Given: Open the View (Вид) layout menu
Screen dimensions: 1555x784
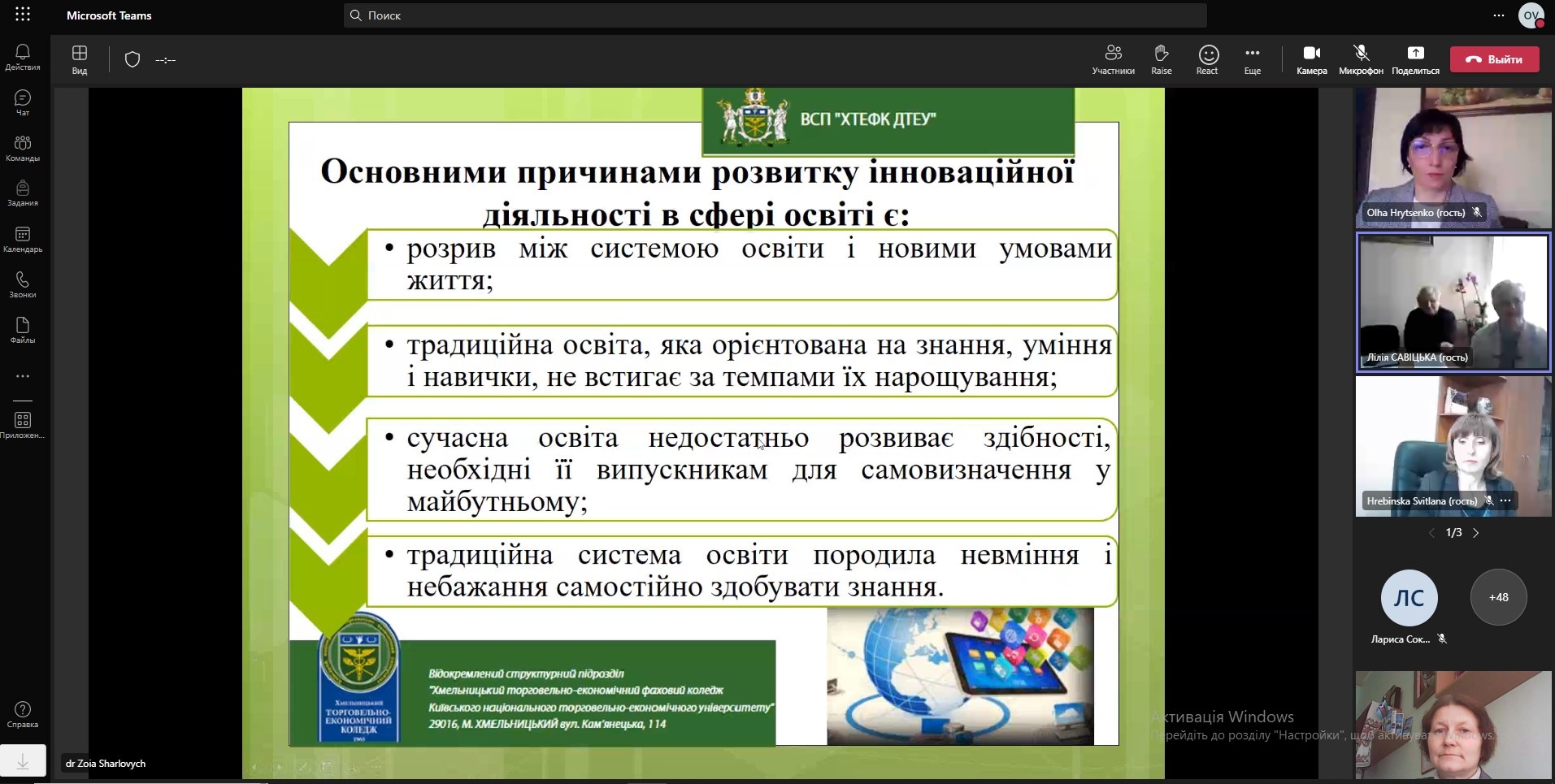Looking at the screenshot, I should click(80, 59).
